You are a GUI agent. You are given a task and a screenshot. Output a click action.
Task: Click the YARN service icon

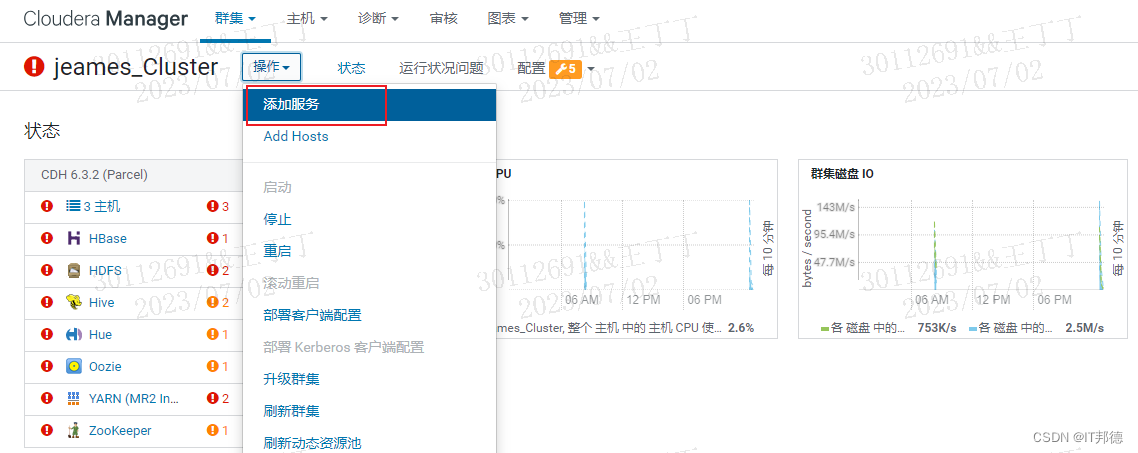[x=73, y=398]
